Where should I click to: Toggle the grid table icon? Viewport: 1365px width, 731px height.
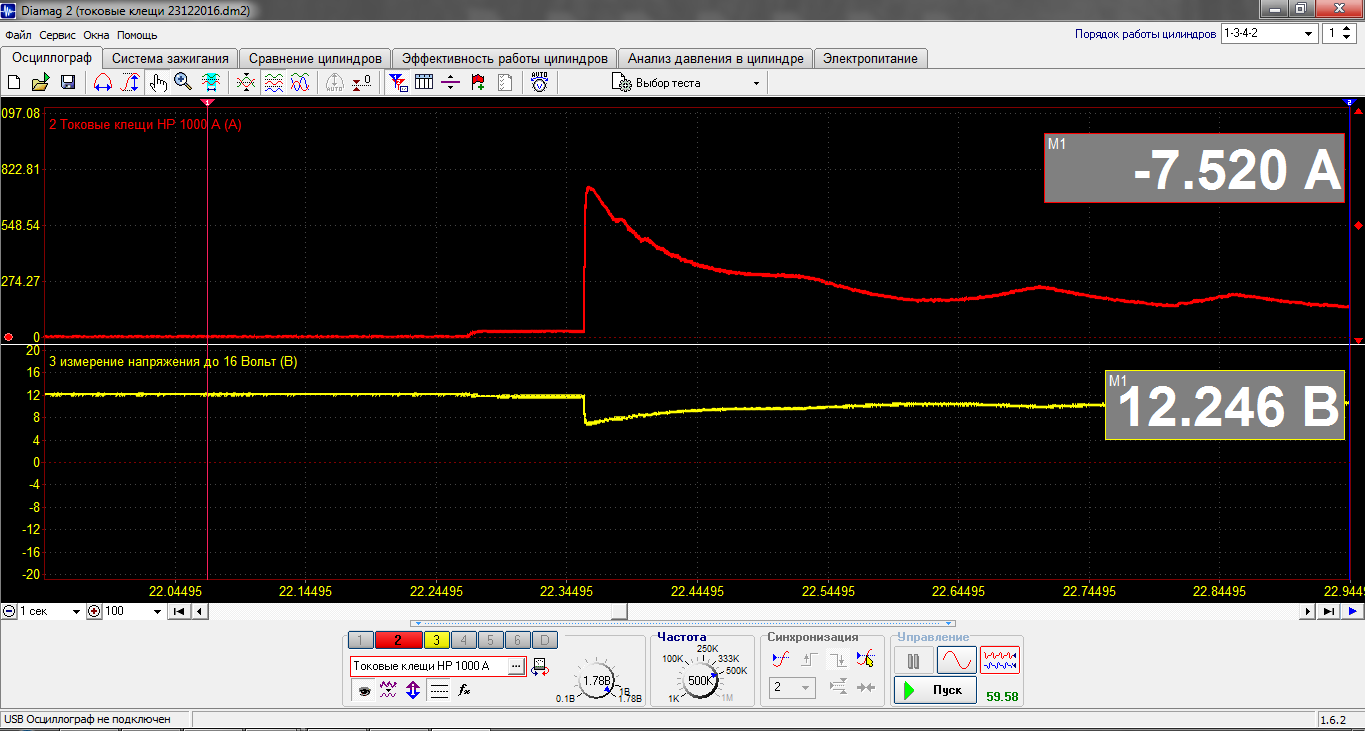(424, 83)
